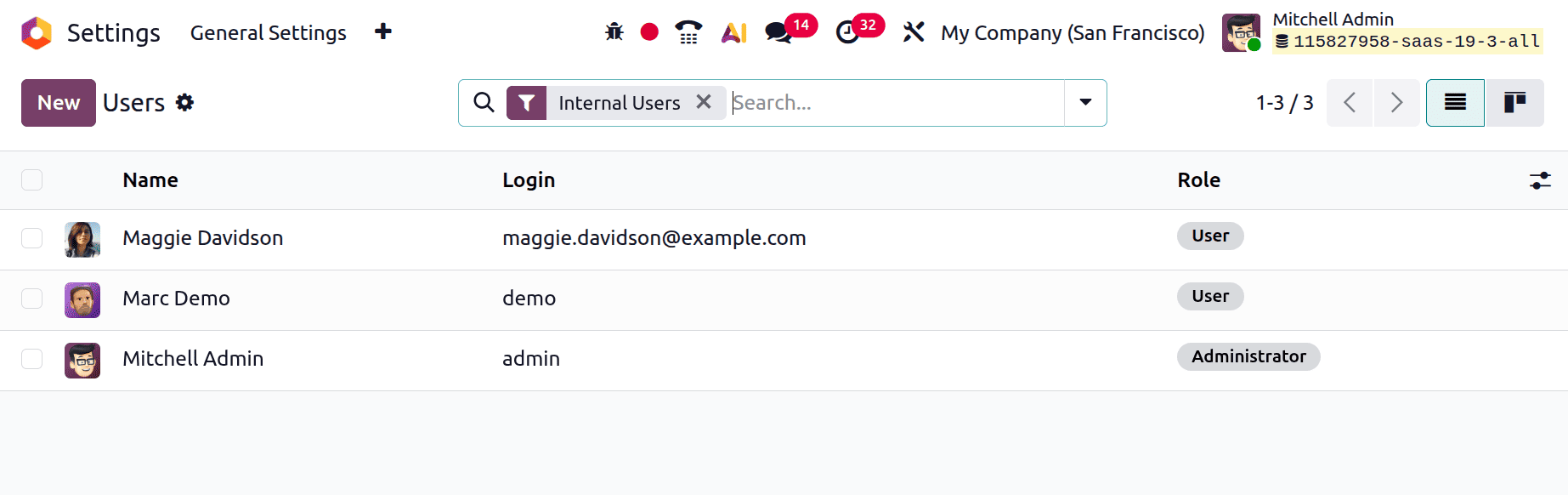The height and width of the screenshot is (495, 1568).
Task: Select the Marc Demo row checkbox
Action: (32, 299)
